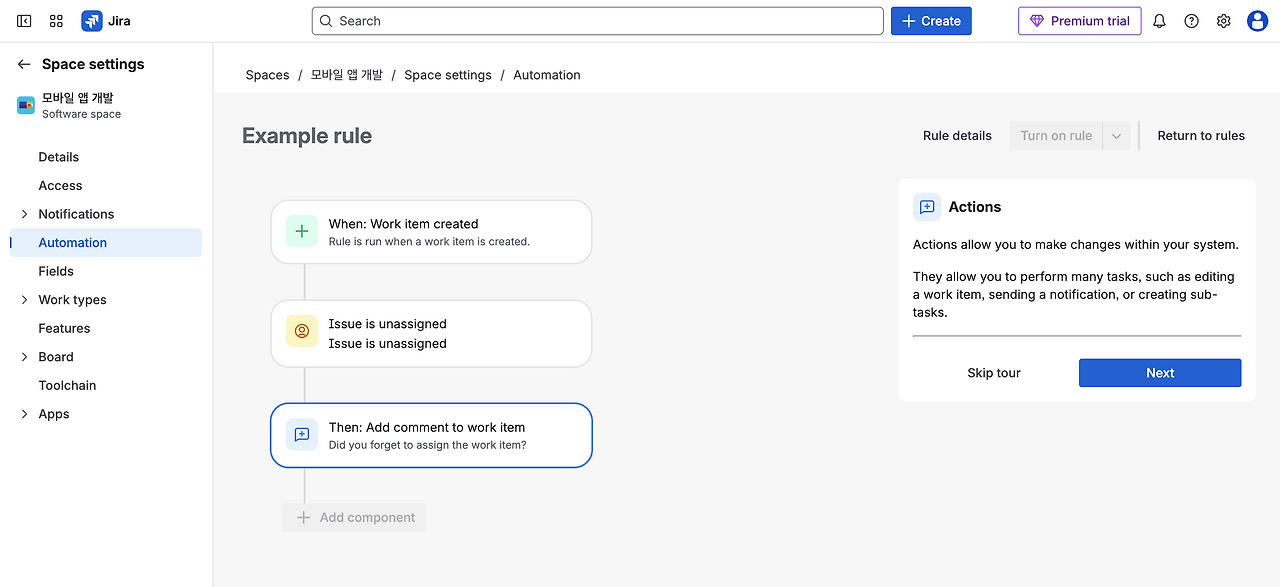Click the Next button in the tour
This screenshot has height=587, width=1280.
[x=1159, y=373]
